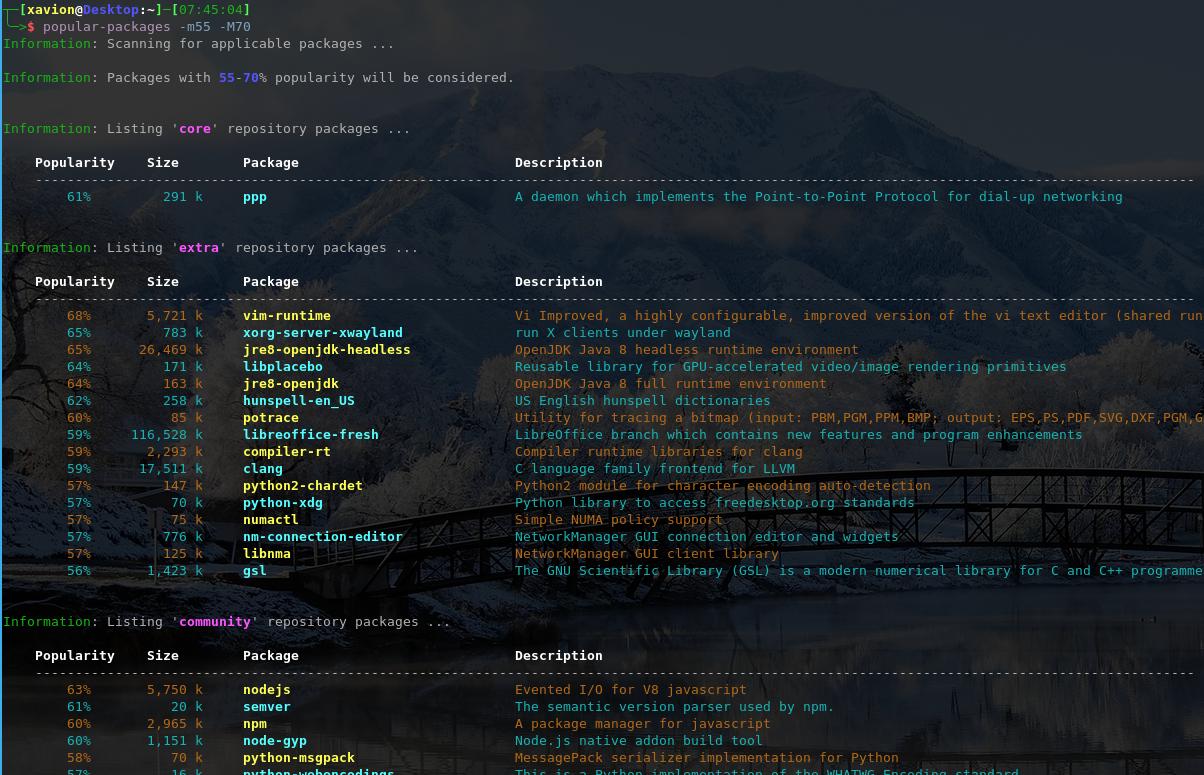Viewport: 1204px width, 775px height.
Task: Click "Python library to access freedesktop.org standards"
Action: click(715, 503)
